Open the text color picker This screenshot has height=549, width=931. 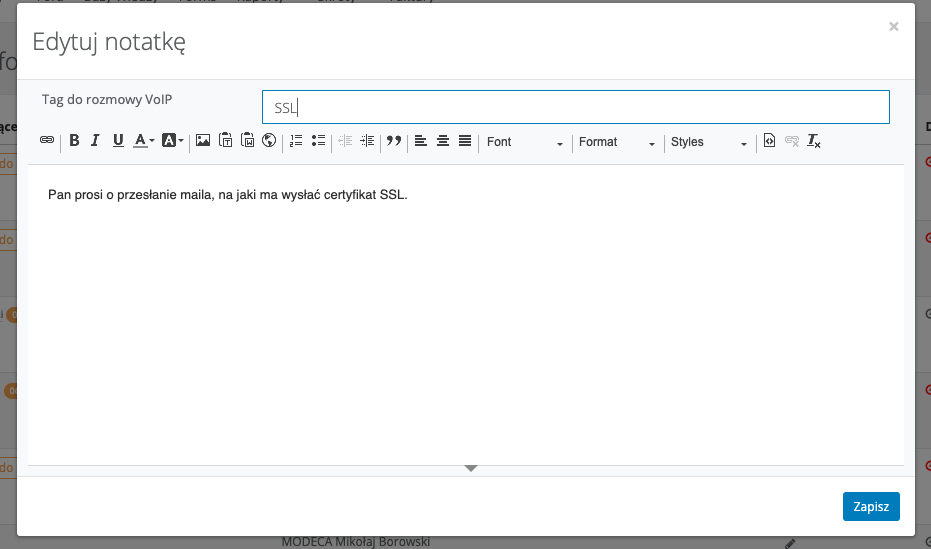143,140
